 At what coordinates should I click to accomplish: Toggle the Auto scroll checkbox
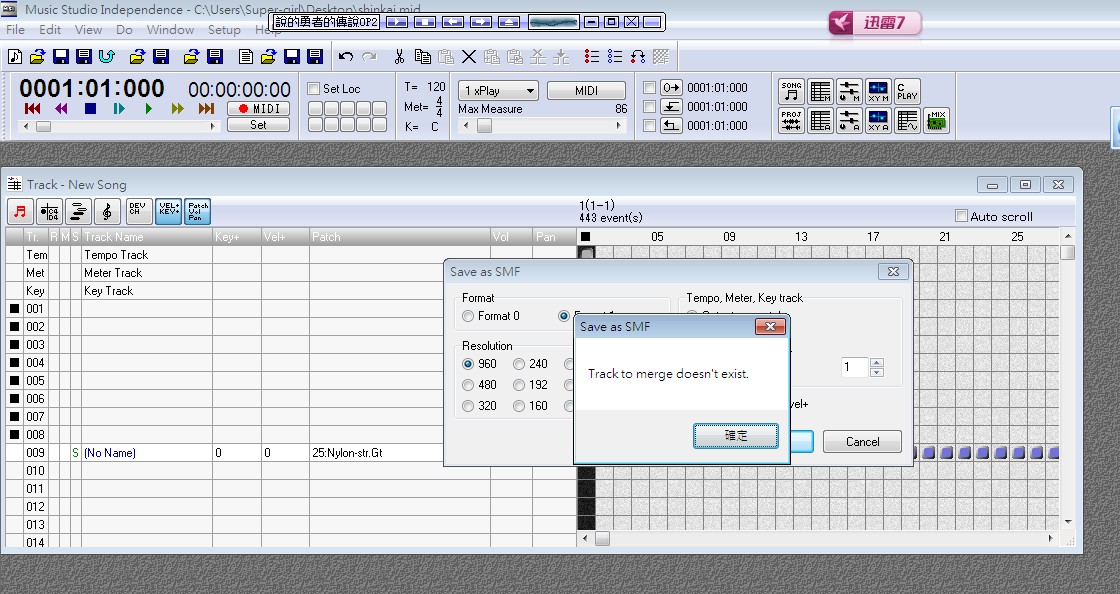[961, 216]
